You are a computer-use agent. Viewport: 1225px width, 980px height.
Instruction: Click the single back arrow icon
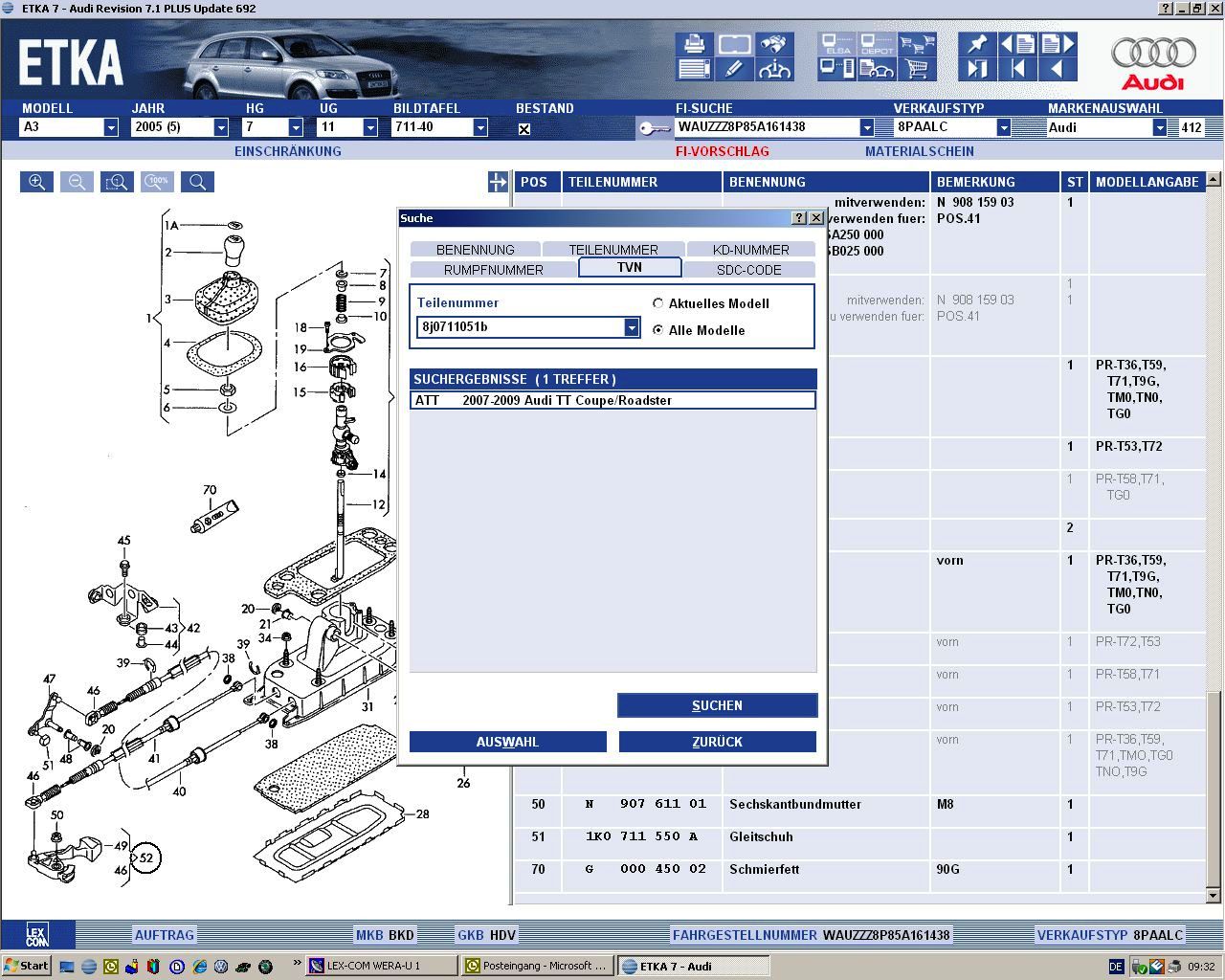[x=1058, y=69]
